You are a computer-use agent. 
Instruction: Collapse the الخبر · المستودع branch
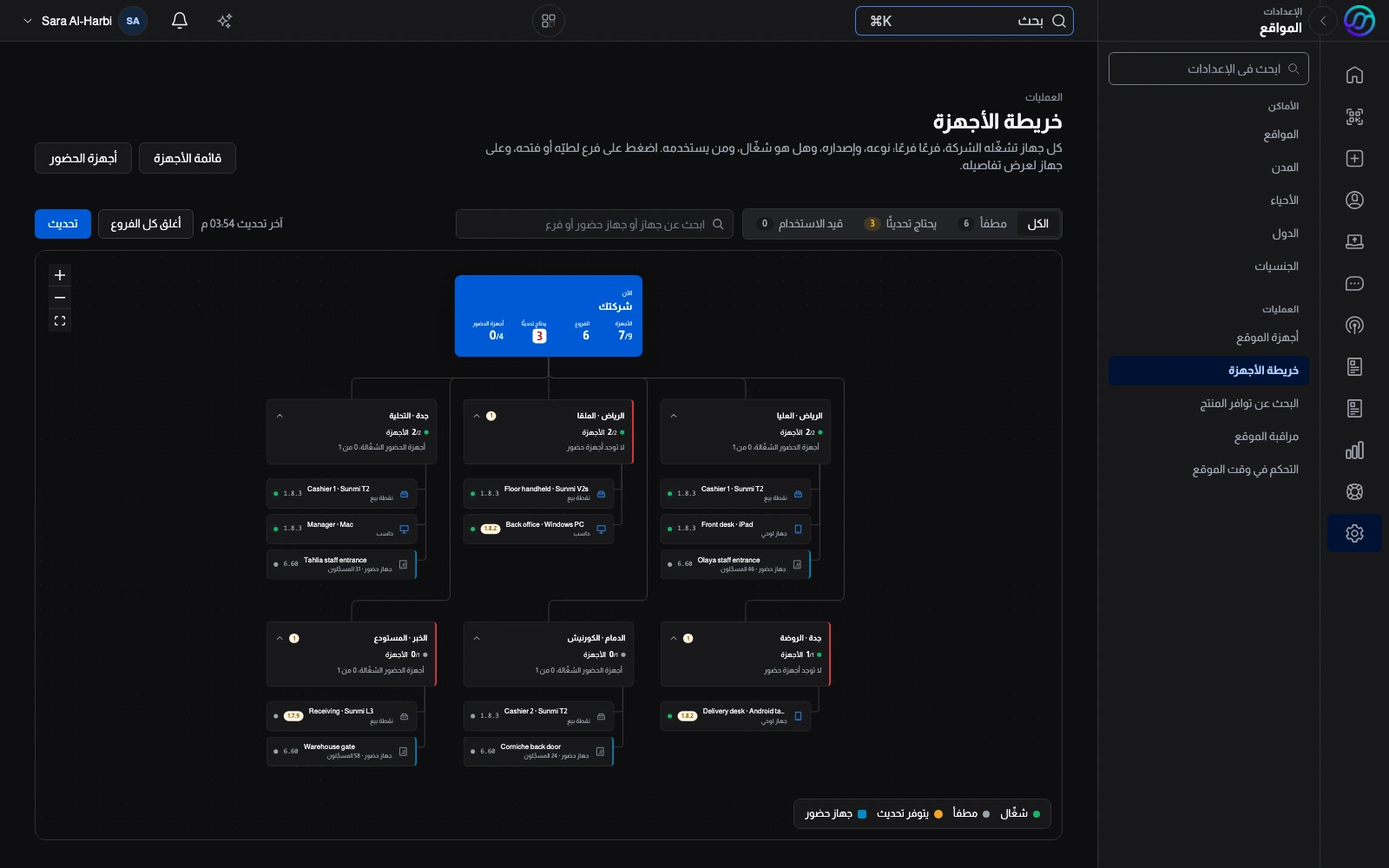pos(280,638)
